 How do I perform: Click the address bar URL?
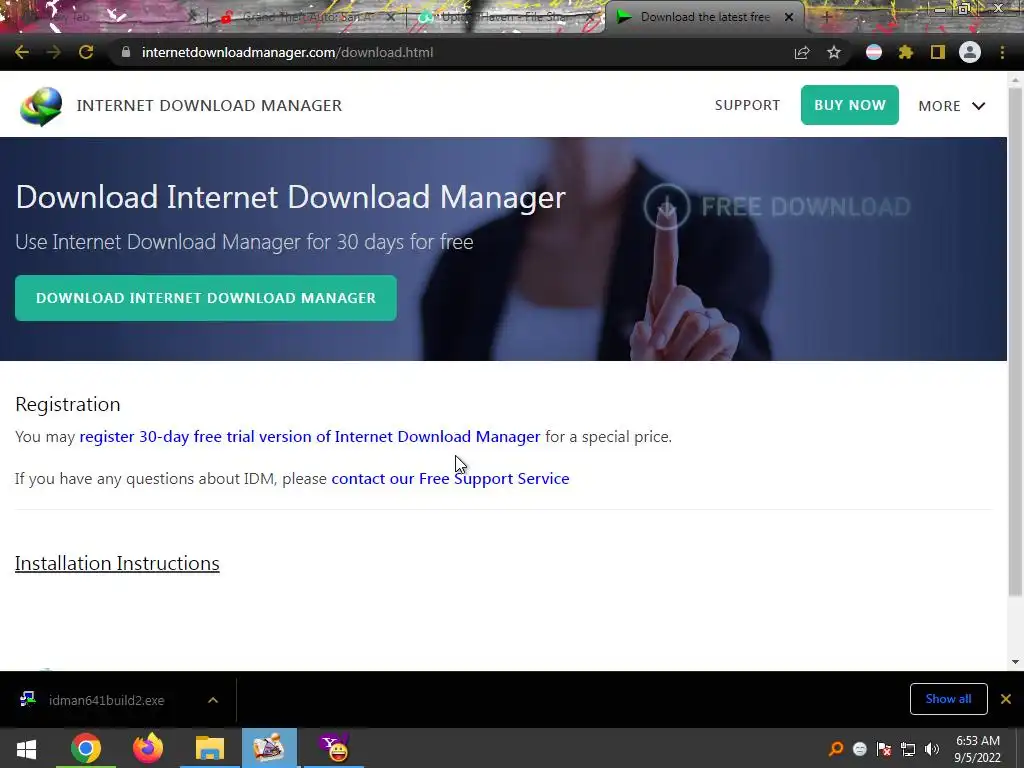(287, 52)
